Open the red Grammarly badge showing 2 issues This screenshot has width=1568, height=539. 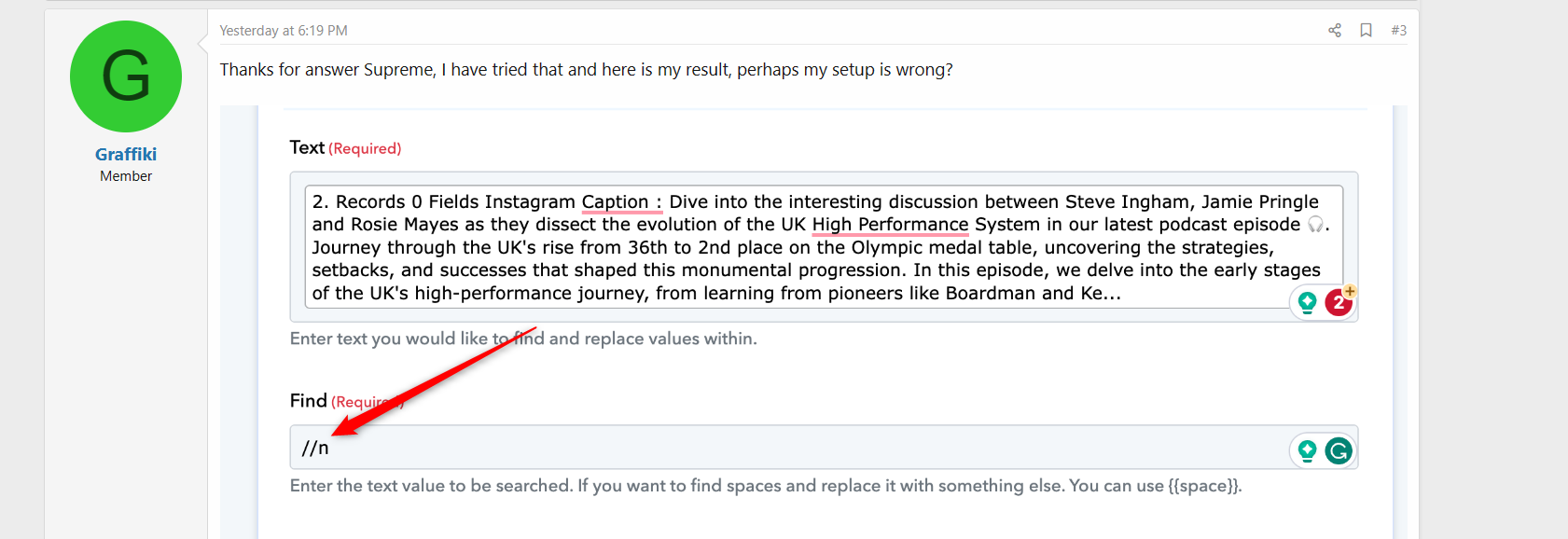1339,302
